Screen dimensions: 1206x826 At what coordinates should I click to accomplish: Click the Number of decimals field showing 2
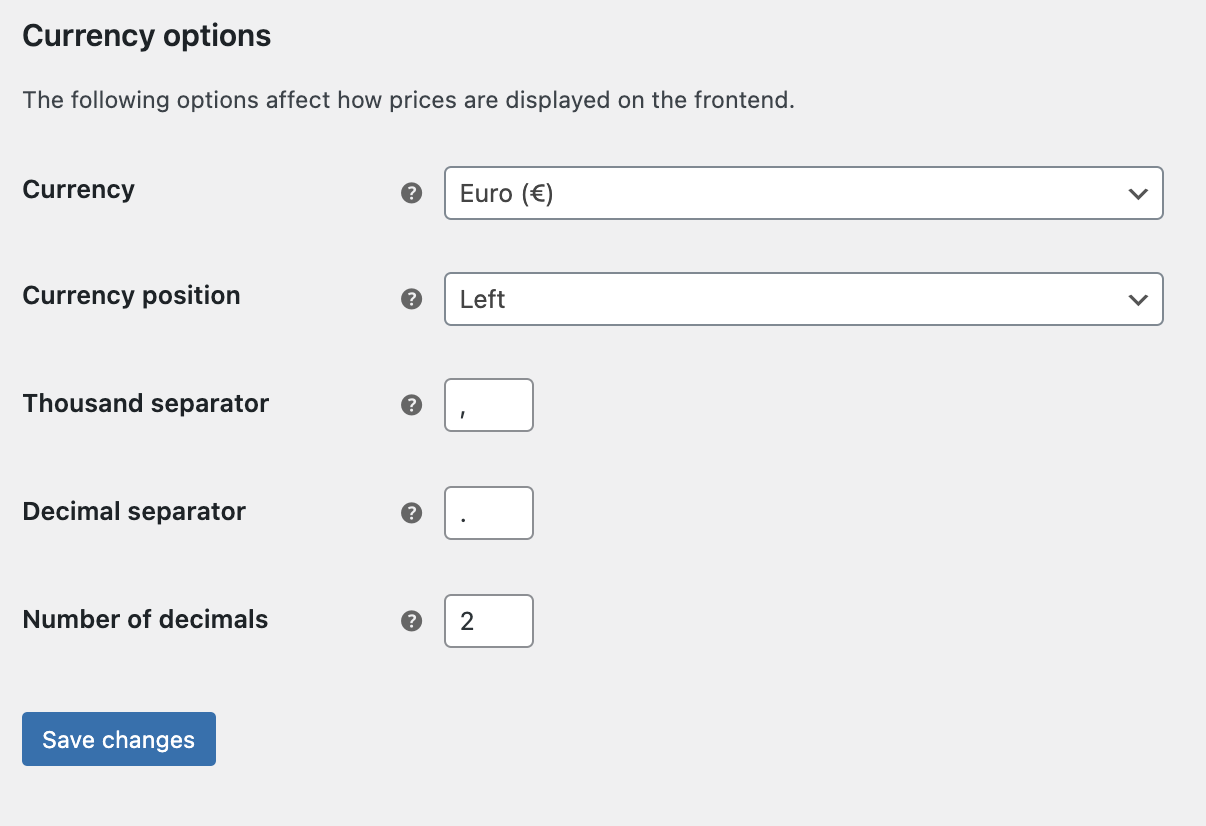(488, 621)
